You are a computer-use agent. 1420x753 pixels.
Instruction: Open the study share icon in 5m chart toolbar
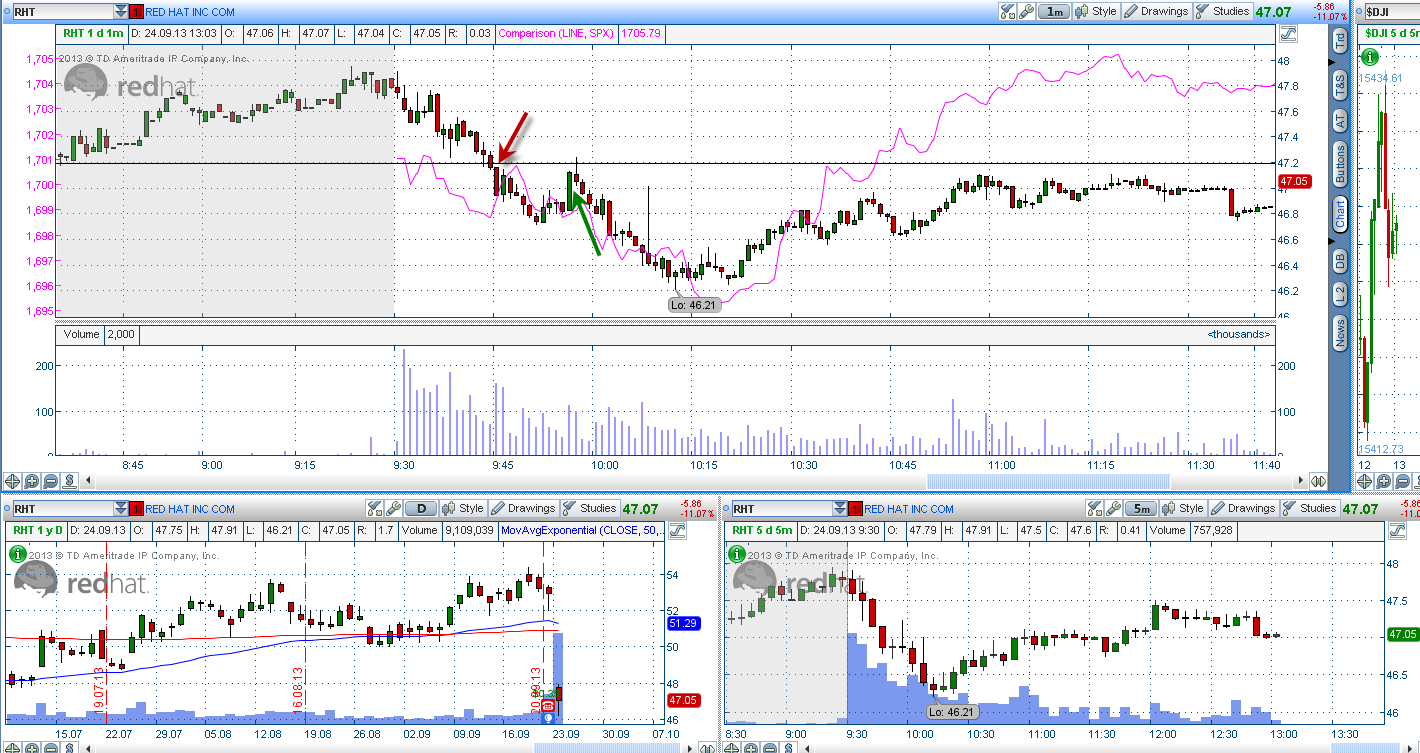coord(1095,508)
